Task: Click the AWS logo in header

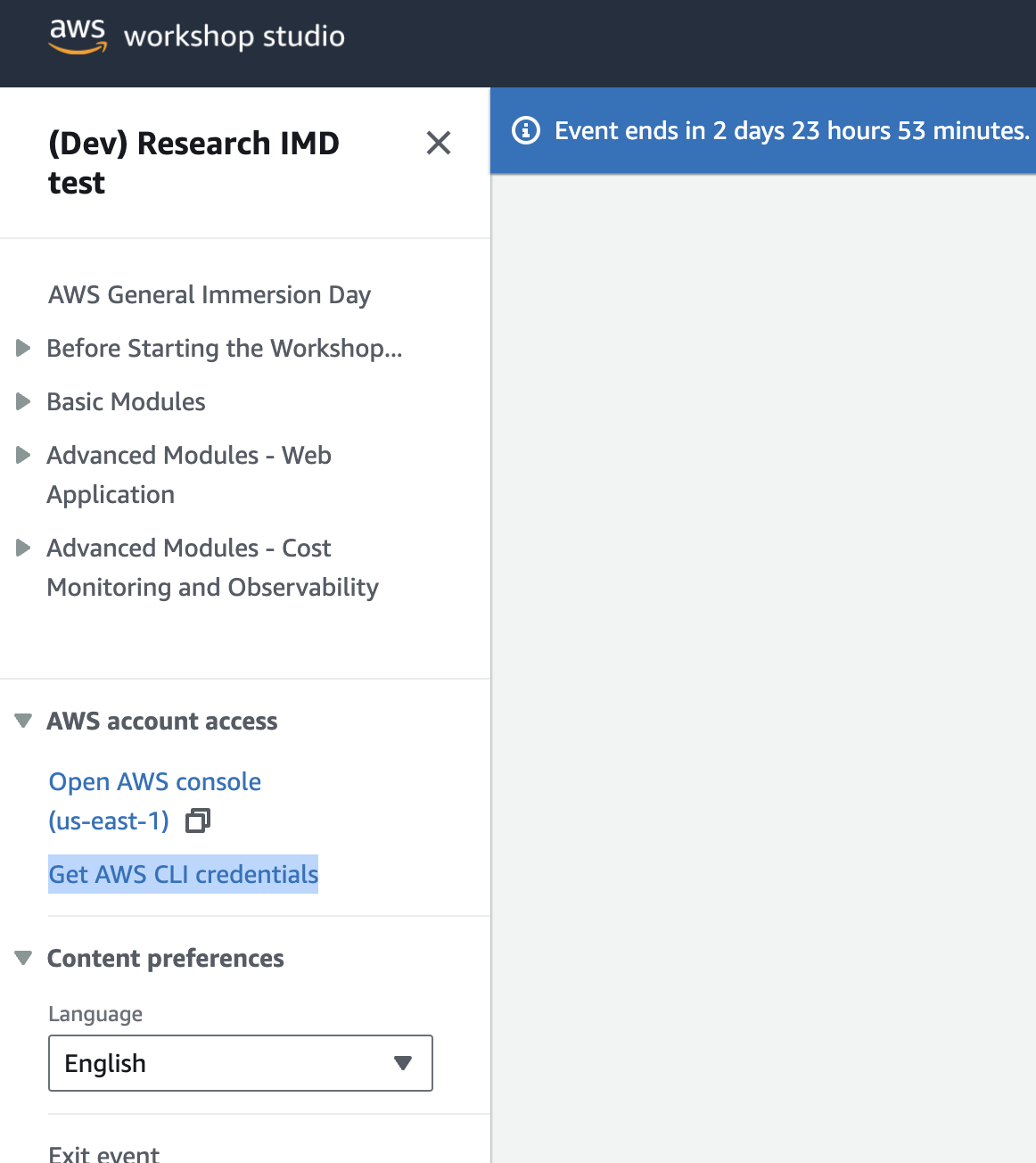Action: click(x=78, y=36)
